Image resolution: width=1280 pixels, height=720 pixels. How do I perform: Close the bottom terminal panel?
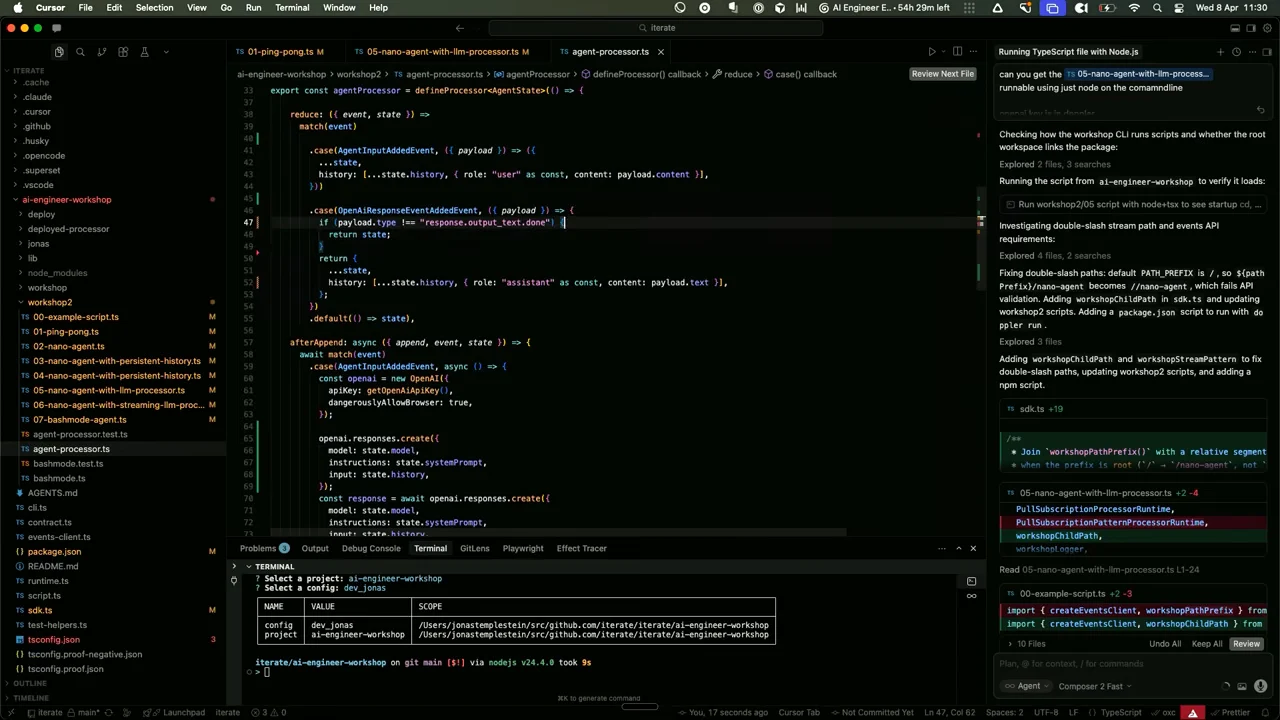coord(973,548)
